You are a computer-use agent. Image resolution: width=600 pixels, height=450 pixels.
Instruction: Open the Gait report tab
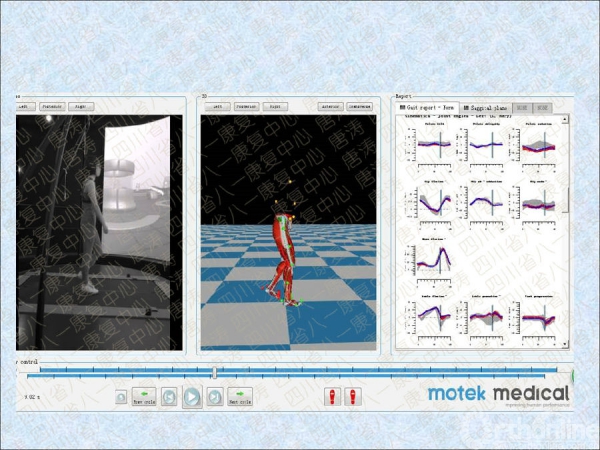click(428, 106)
